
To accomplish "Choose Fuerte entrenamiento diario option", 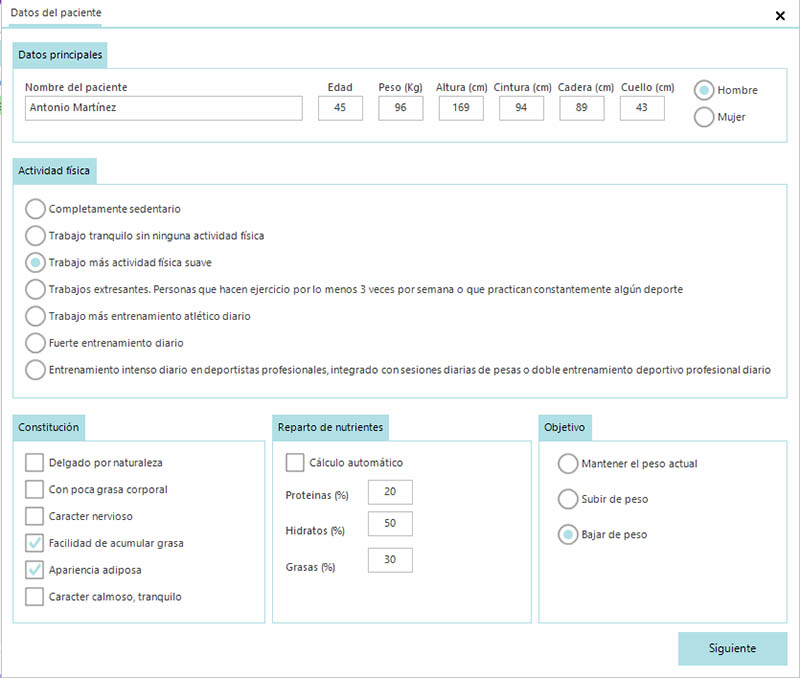I will [x=35, y=343].
